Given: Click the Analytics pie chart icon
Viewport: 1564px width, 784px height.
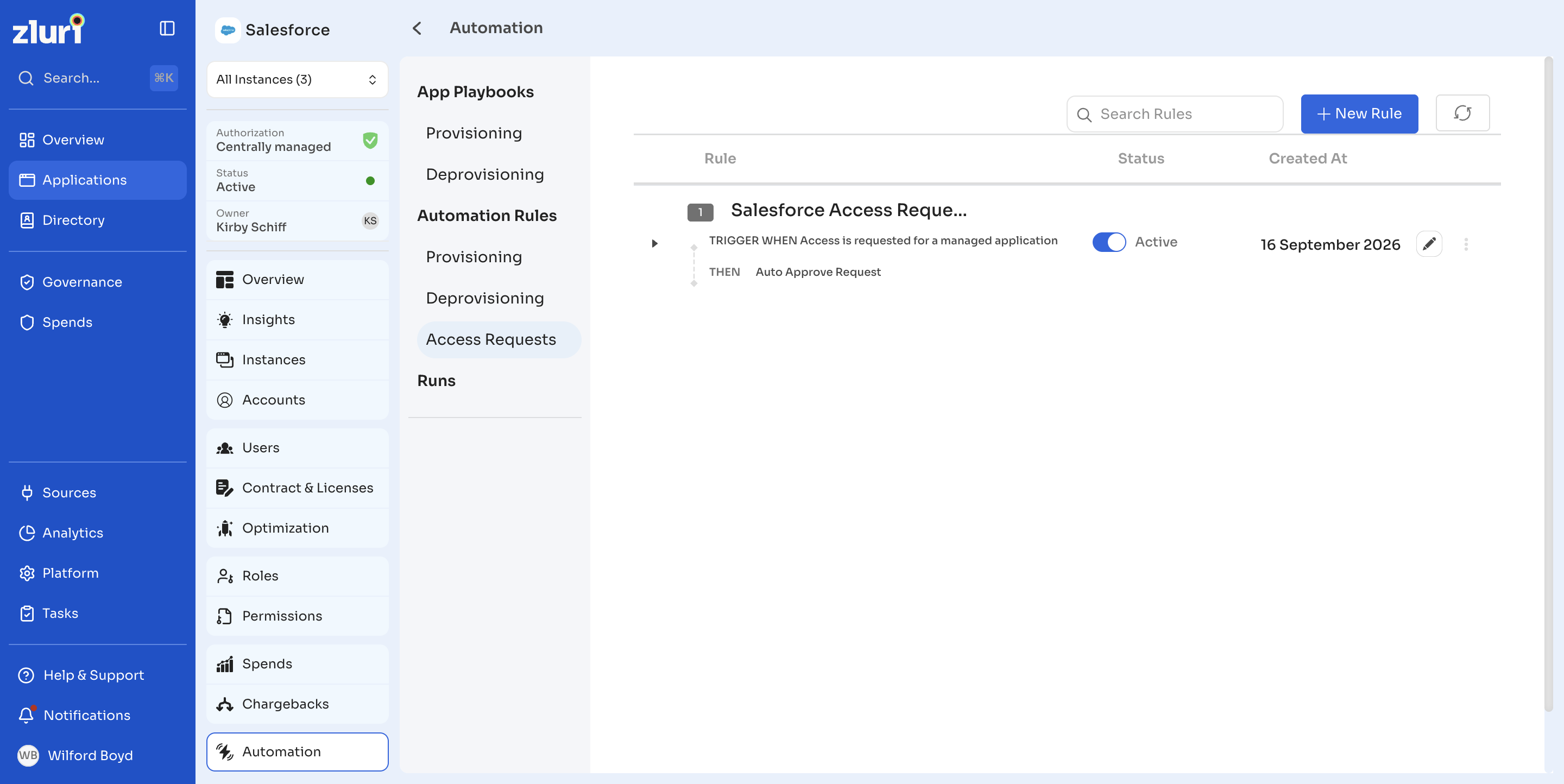Looking at the screenshot, I should point(27,533).
